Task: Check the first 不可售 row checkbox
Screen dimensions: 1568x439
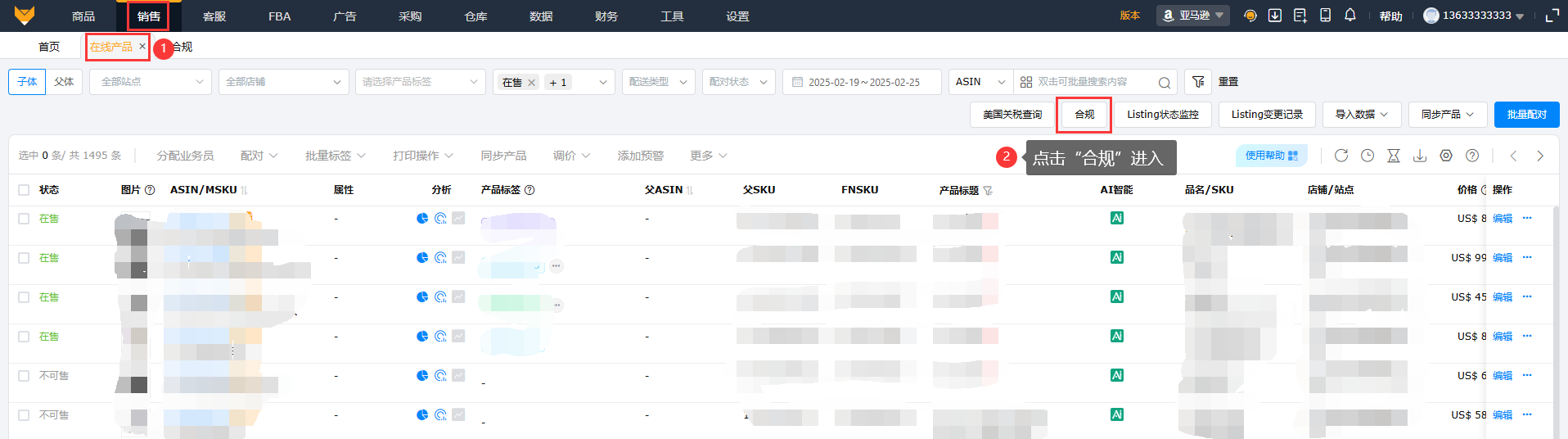Action: pos(24,376)
